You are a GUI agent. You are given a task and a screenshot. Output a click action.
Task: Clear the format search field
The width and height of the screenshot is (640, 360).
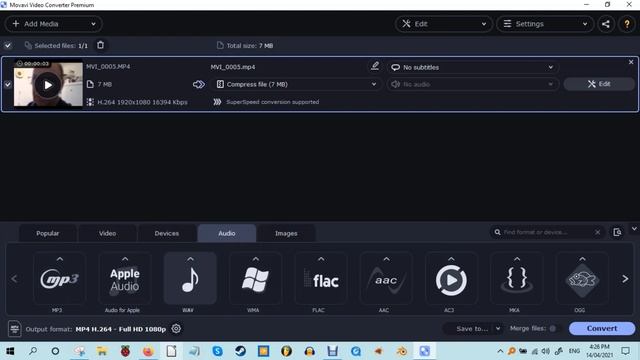click(598, 232)
